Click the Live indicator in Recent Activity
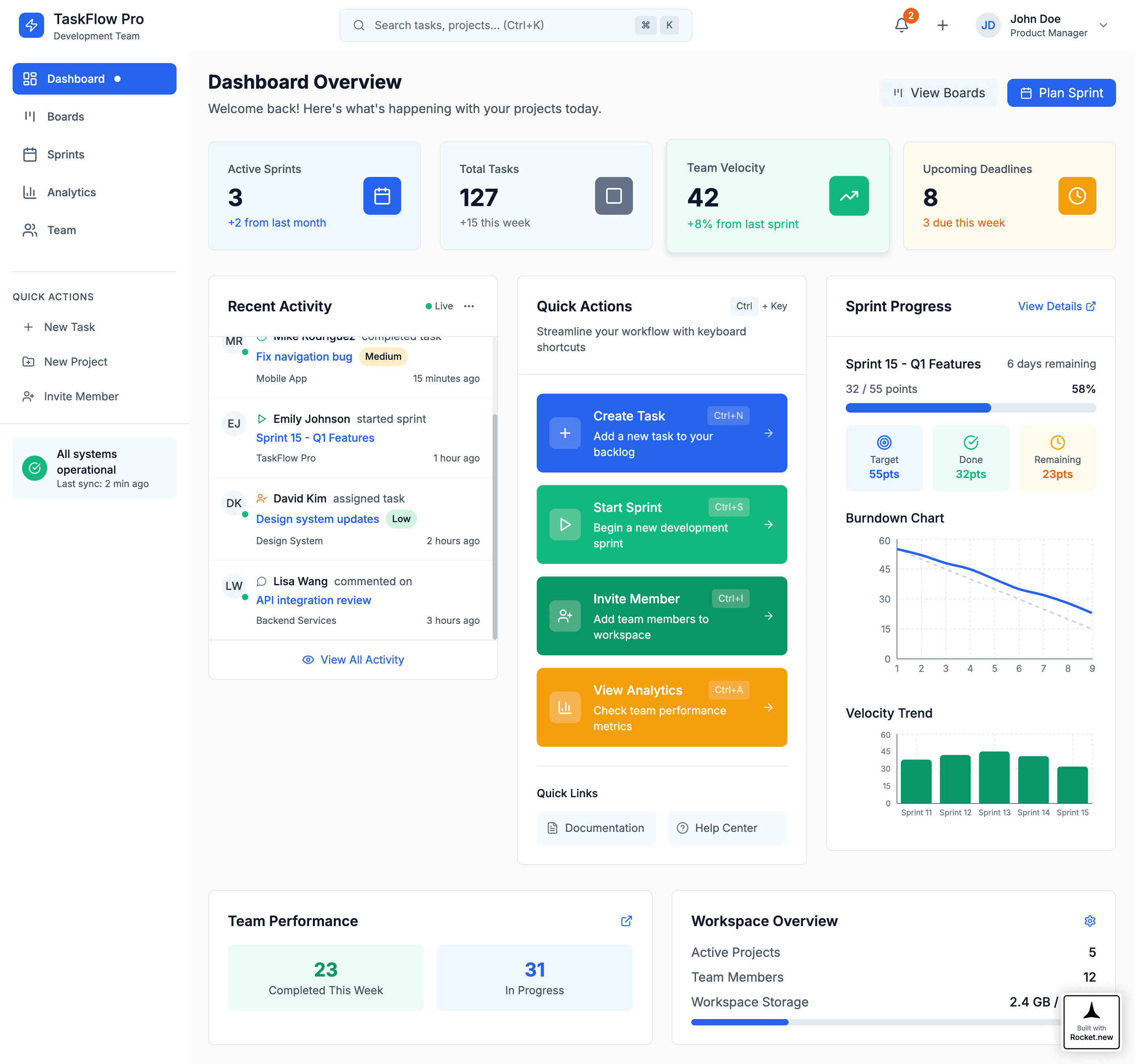This screenshot has width=1135, height=1064. [439, 306]
